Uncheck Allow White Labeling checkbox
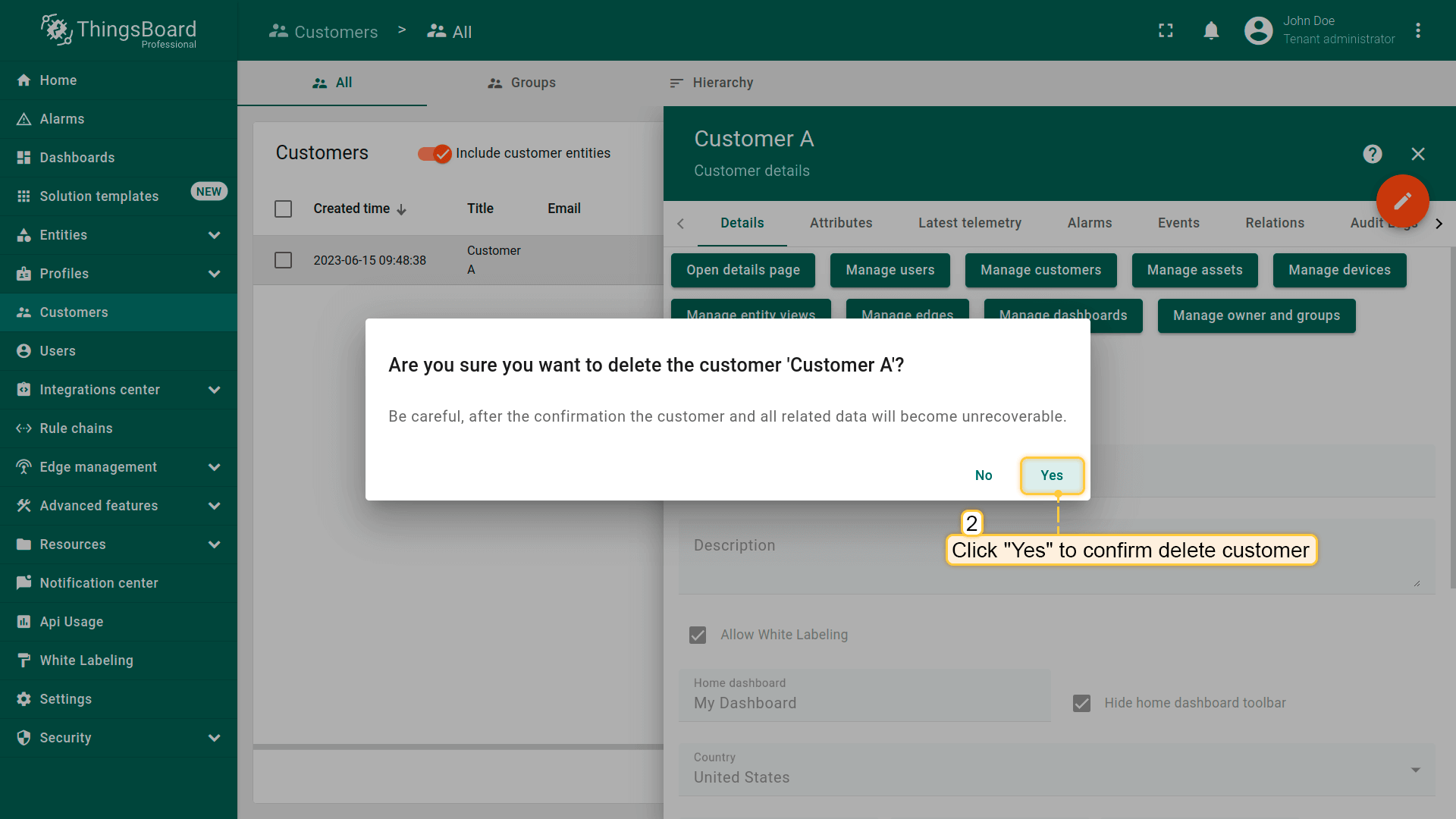 pyautogui.click(x=698, y=635)
